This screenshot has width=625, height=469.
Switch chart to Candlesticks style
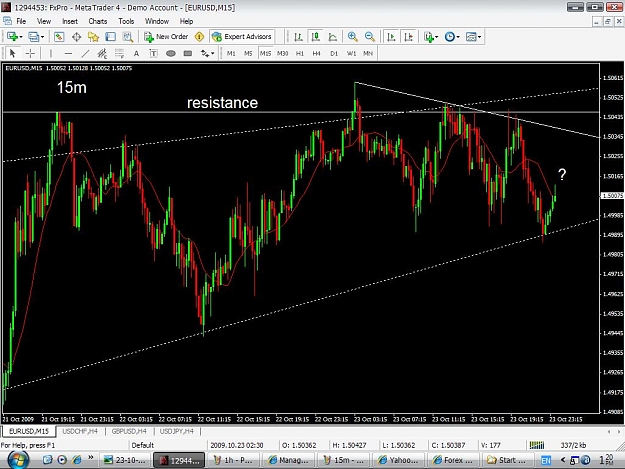click(x=316, y=37)
